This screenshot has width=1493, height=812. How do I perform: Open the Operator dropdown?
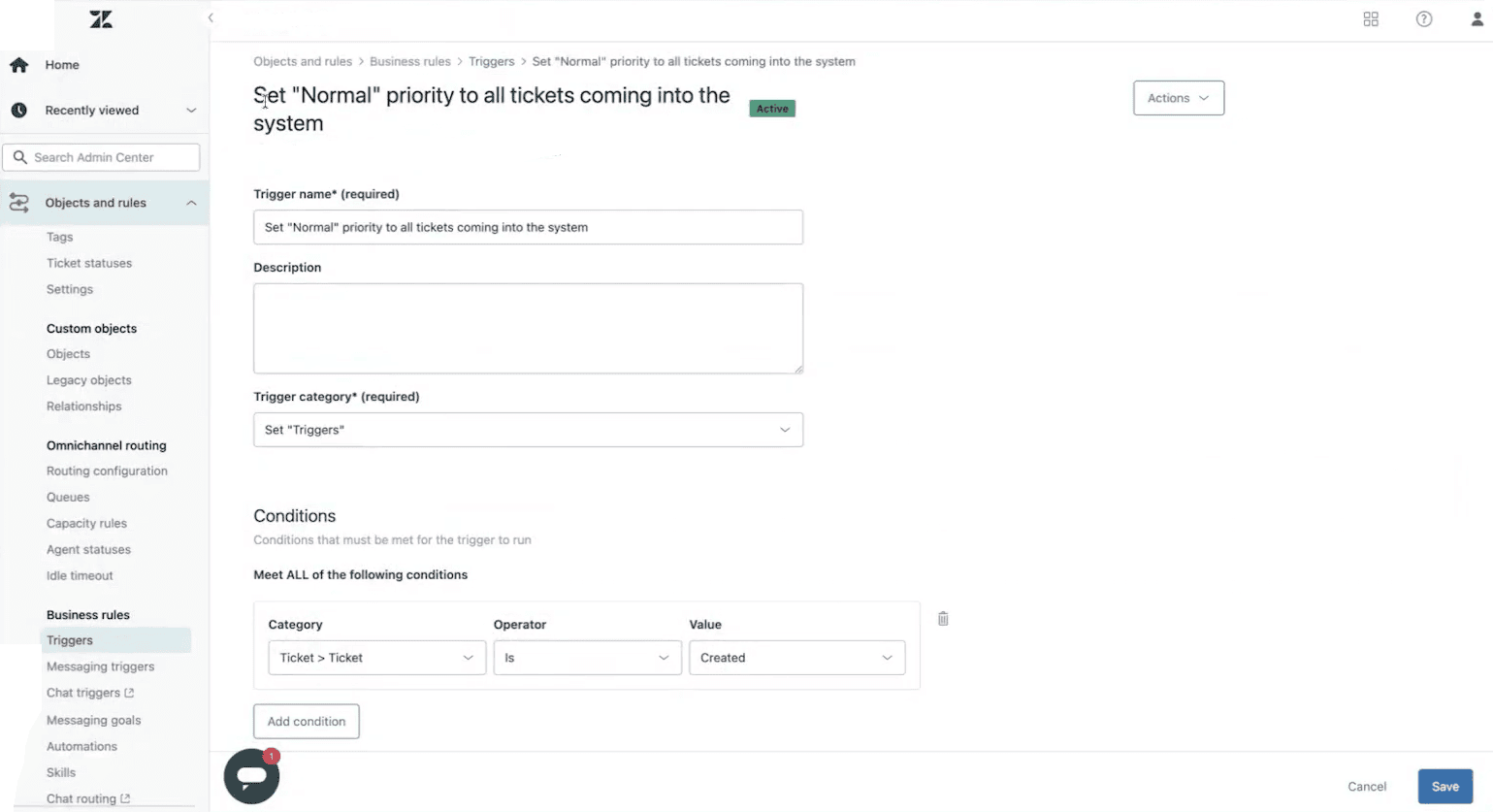[587, 658]
